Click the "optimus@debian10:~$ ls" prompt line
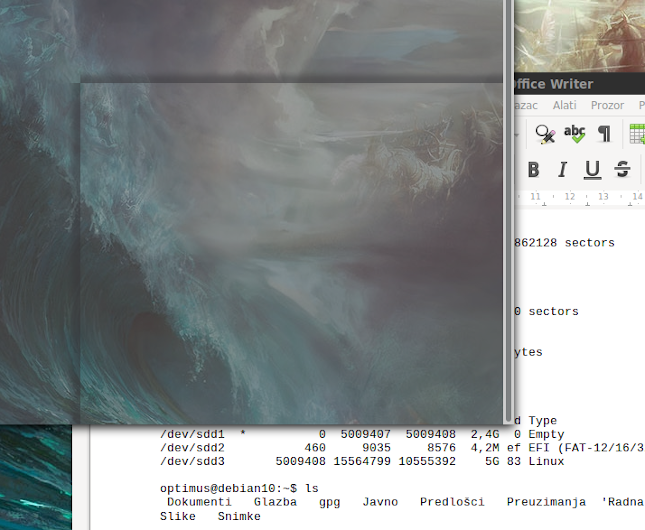Screen dimensions: 645x530 (x=239, y=488)
